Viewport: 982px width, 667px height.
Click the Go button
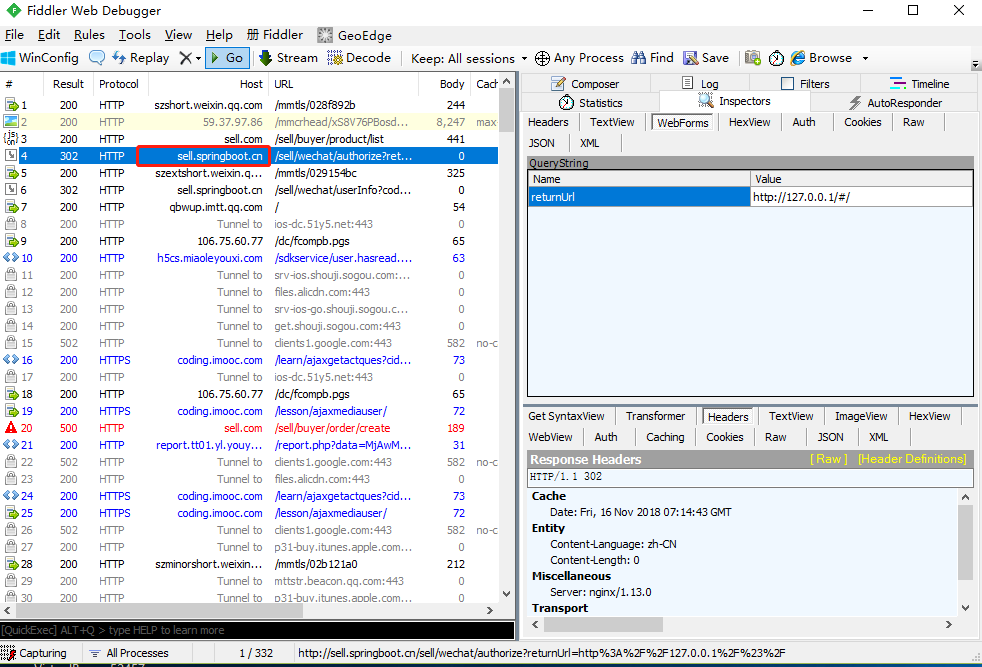pyautogui.click(x=227, y=58)
